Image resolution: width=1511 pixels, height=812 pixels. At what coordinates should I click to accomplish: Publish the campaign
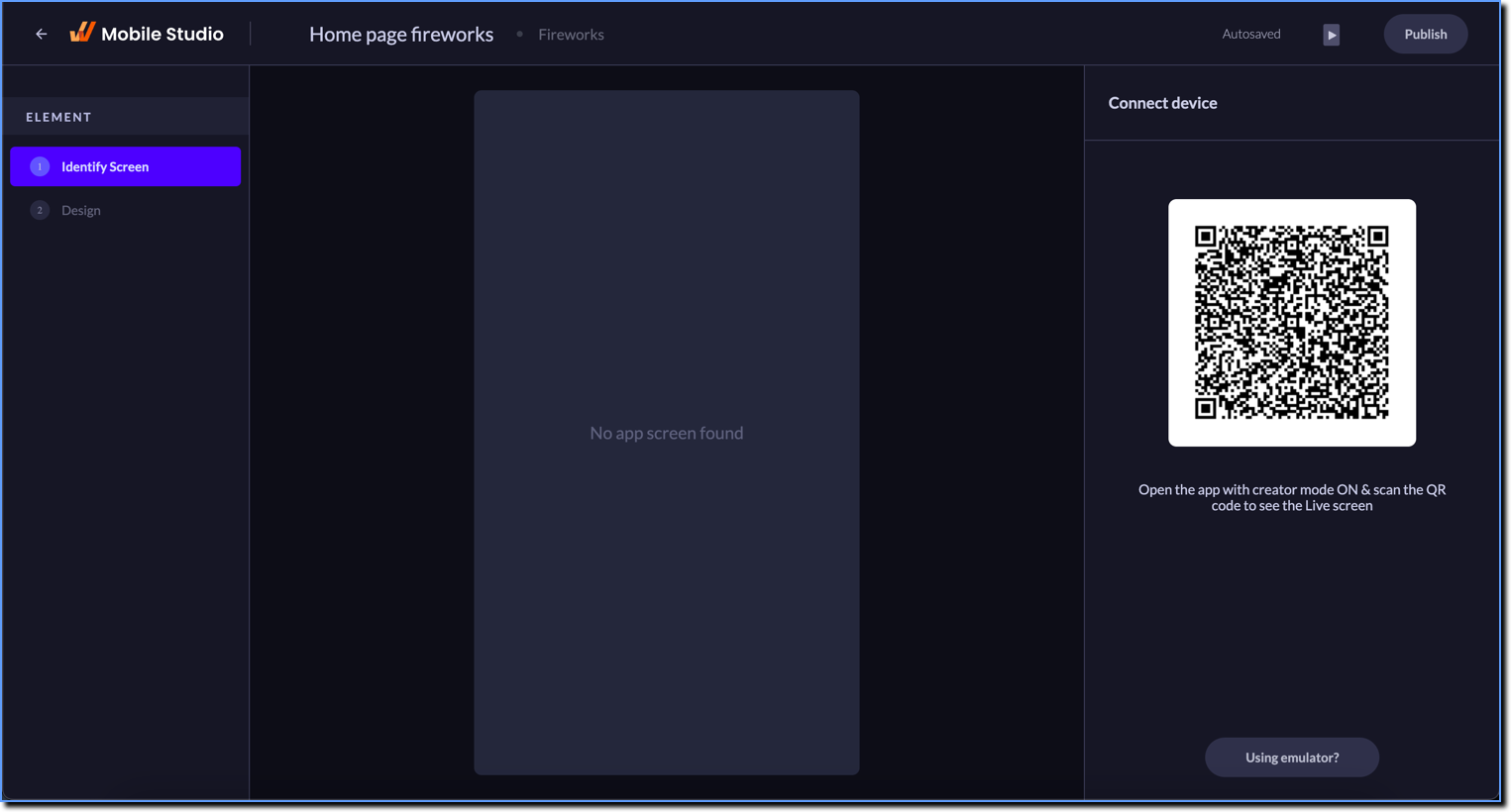pos(1425,34)
